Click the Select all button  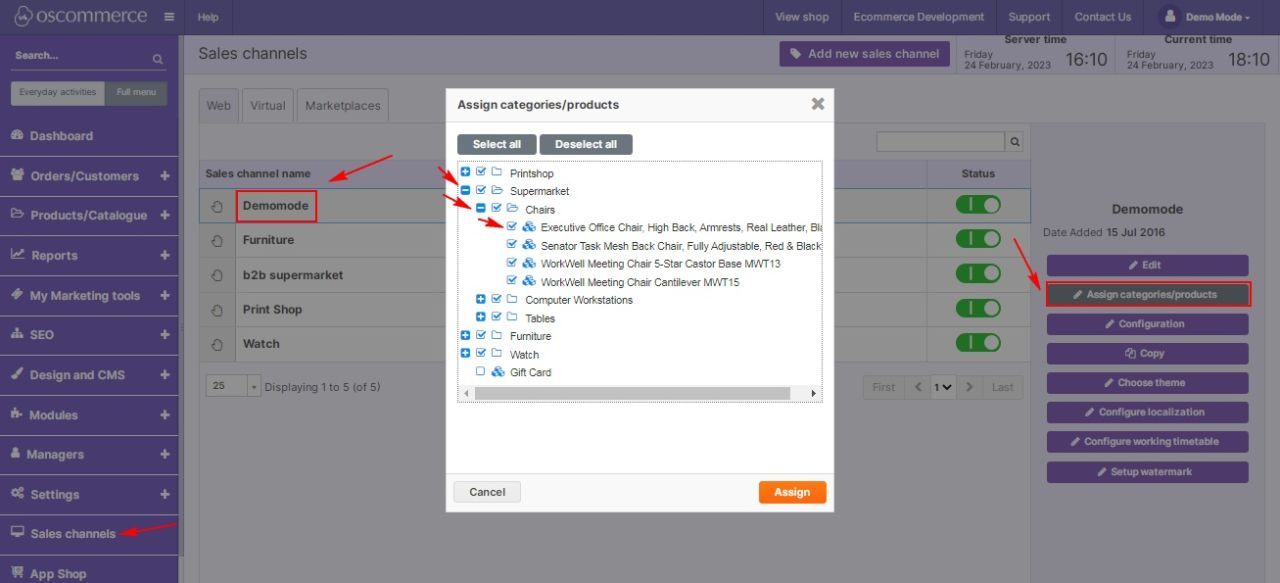497,144
